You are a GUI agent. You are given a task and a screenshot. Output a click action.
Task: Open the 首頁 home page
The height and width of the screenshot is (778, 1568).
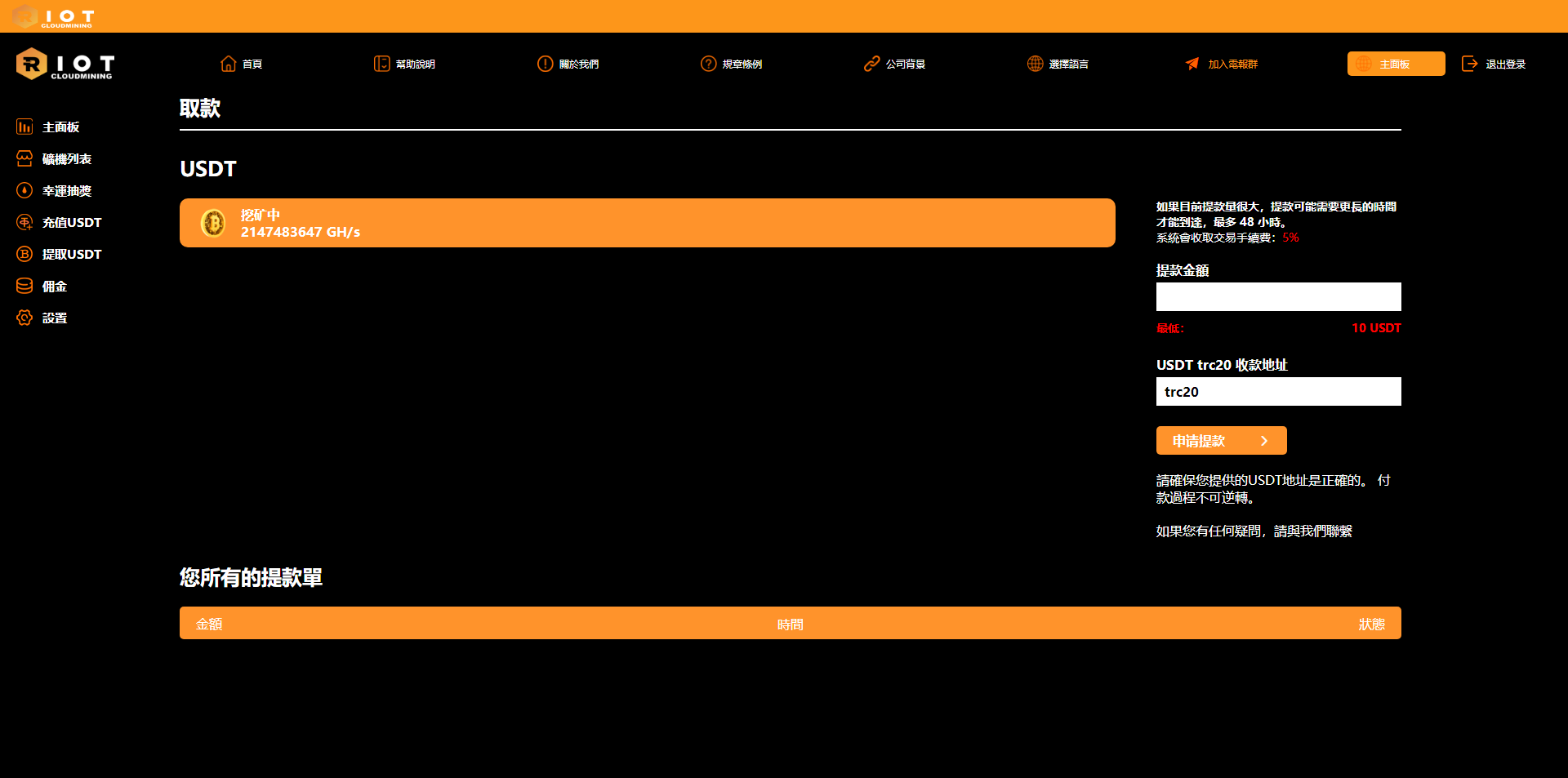[x=252, y=64]
